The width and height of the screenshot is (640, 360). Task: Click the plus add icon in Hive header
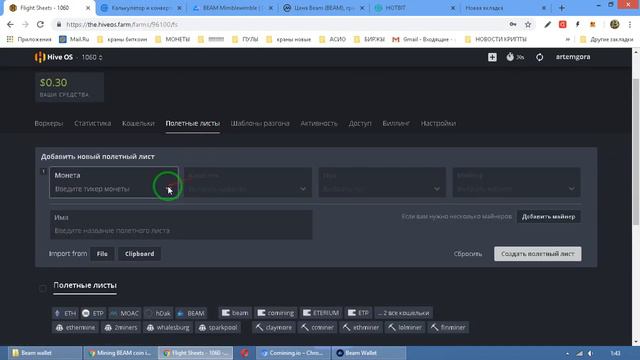tap(492, 57)
